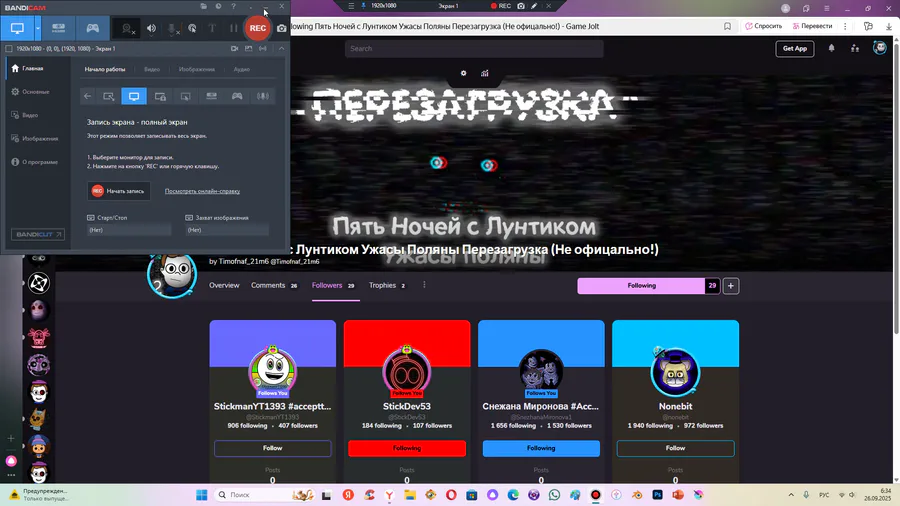Toggle the mouse cursor effects
Viewport: 900px width, 506px height.
point(192,28)
